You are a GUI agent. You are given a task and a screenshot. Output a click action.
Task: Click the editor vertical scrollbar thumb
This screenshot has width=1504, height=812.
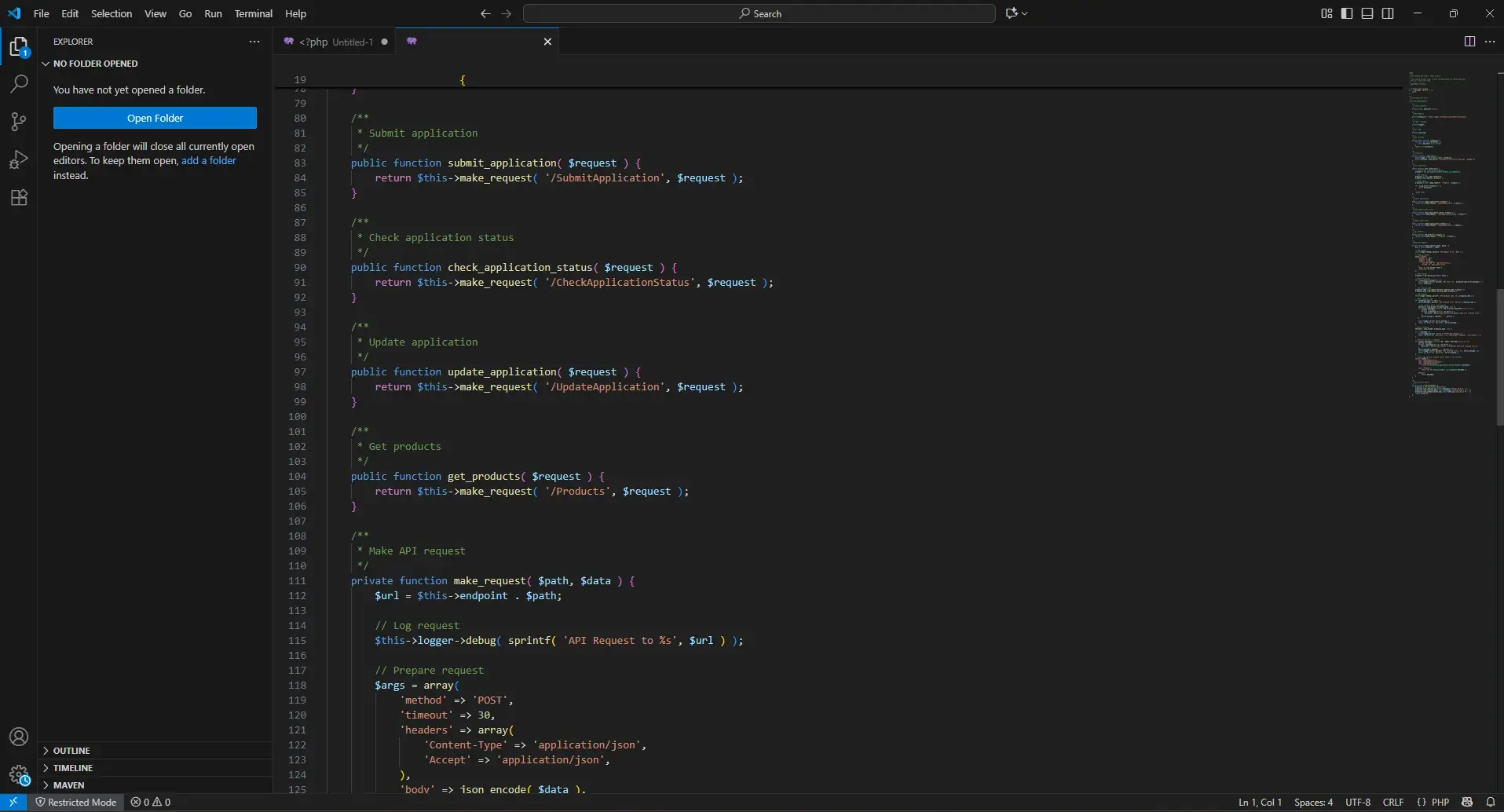[x=1499, y=357]
